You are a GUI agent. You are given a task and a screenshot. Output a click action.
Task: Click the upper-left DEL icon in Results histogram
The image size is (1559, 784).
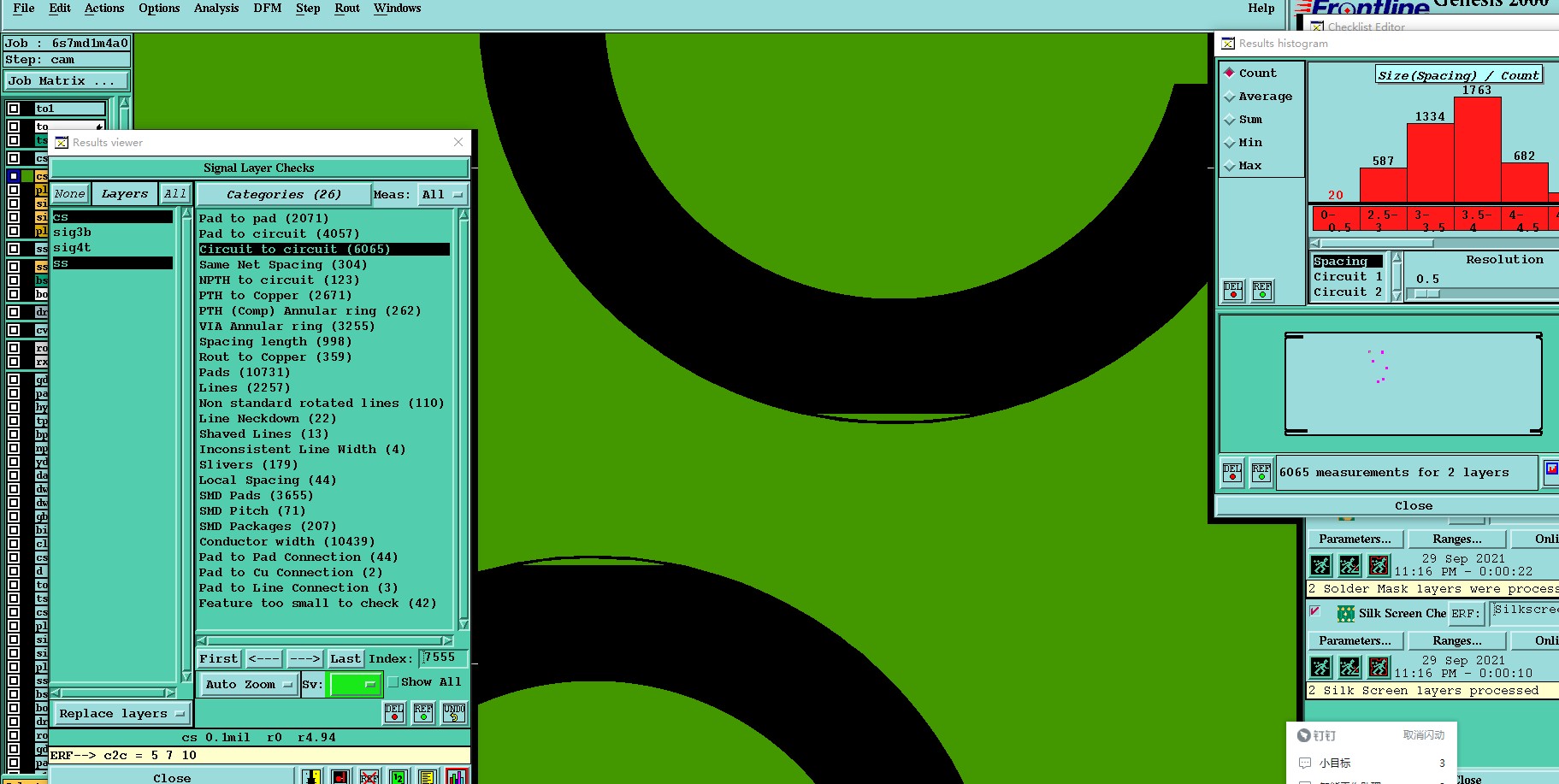(x=1233, y=291)
